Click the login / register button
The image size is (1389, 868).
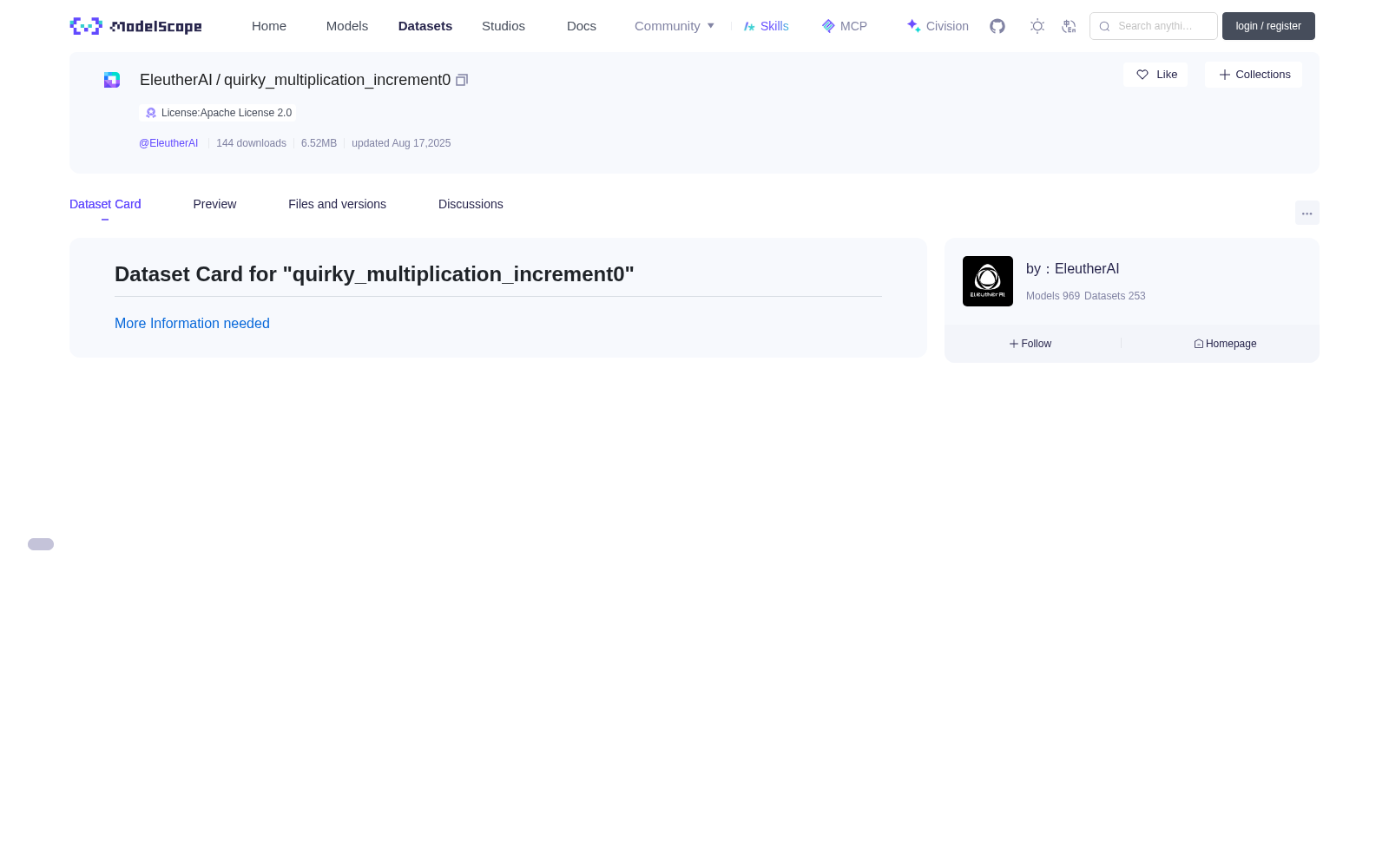(x=1268, y=26)
